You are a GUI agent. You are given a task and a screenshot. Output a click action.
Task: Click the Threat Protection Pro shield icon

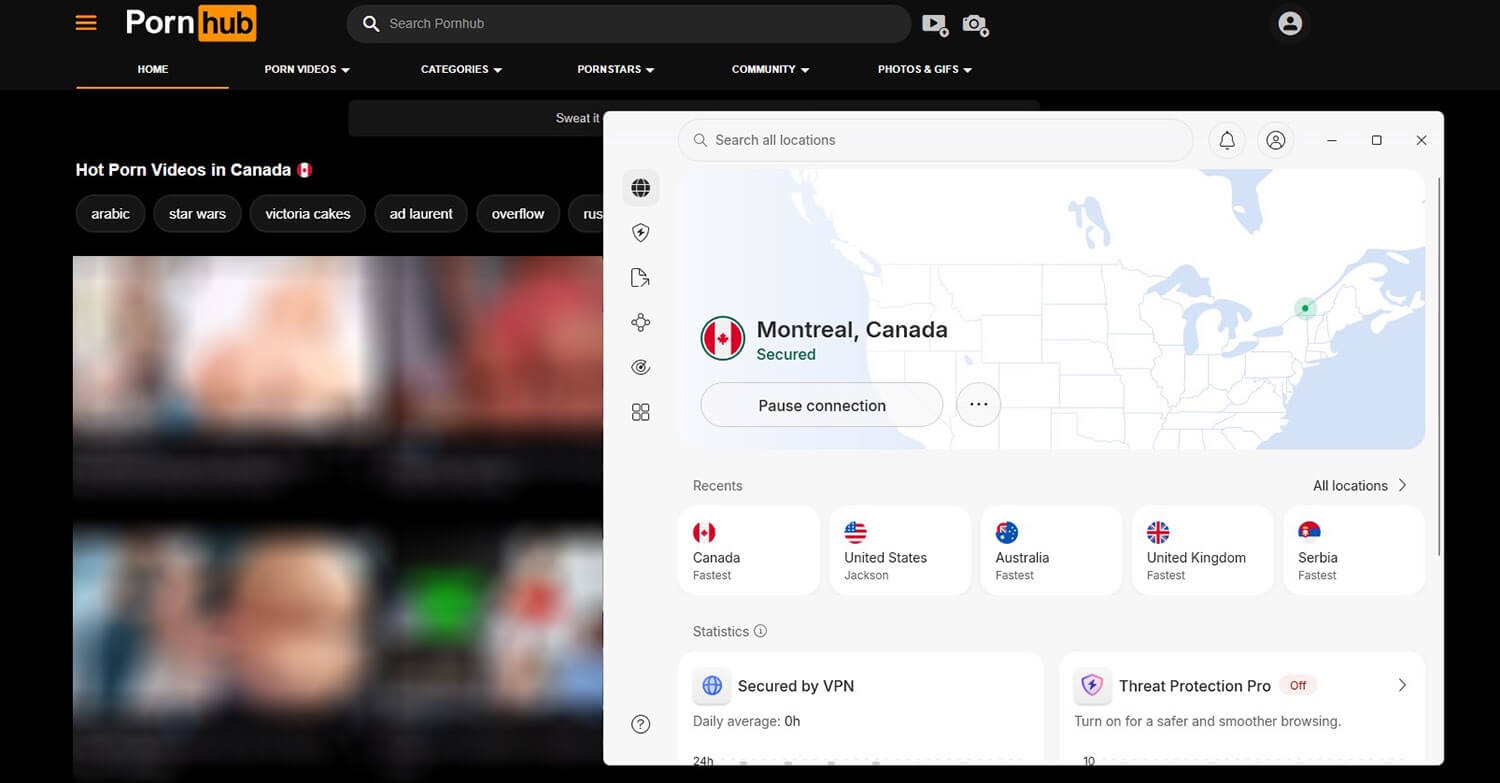point(1092,686)
